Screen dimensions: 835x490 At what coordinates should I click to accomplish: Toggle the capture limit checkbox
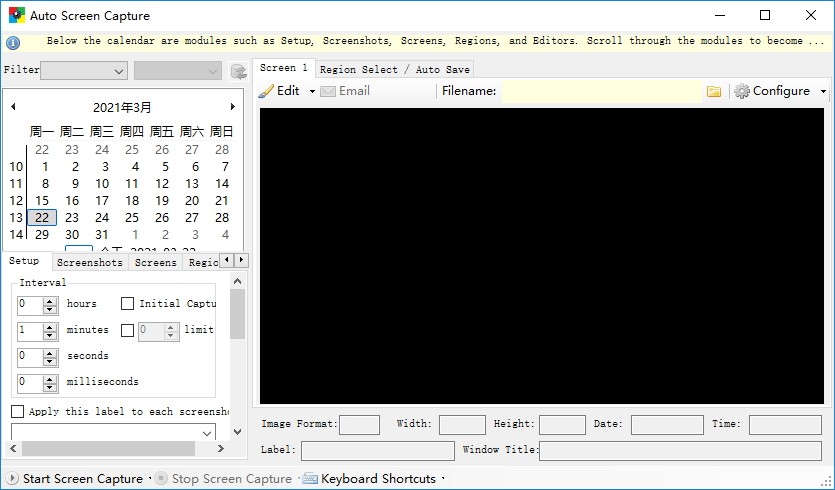(127, 330)
